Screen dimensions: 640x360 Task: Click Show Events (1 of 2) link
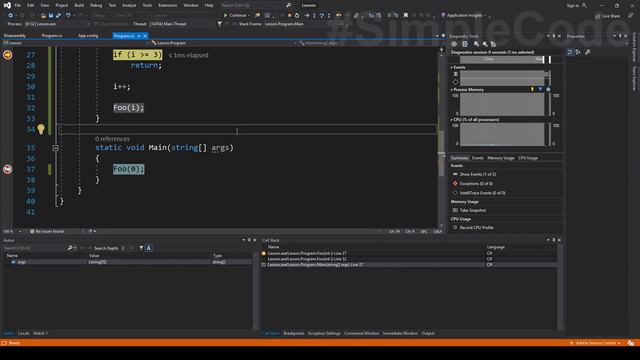pyautogui.click(x=478, y=174)
